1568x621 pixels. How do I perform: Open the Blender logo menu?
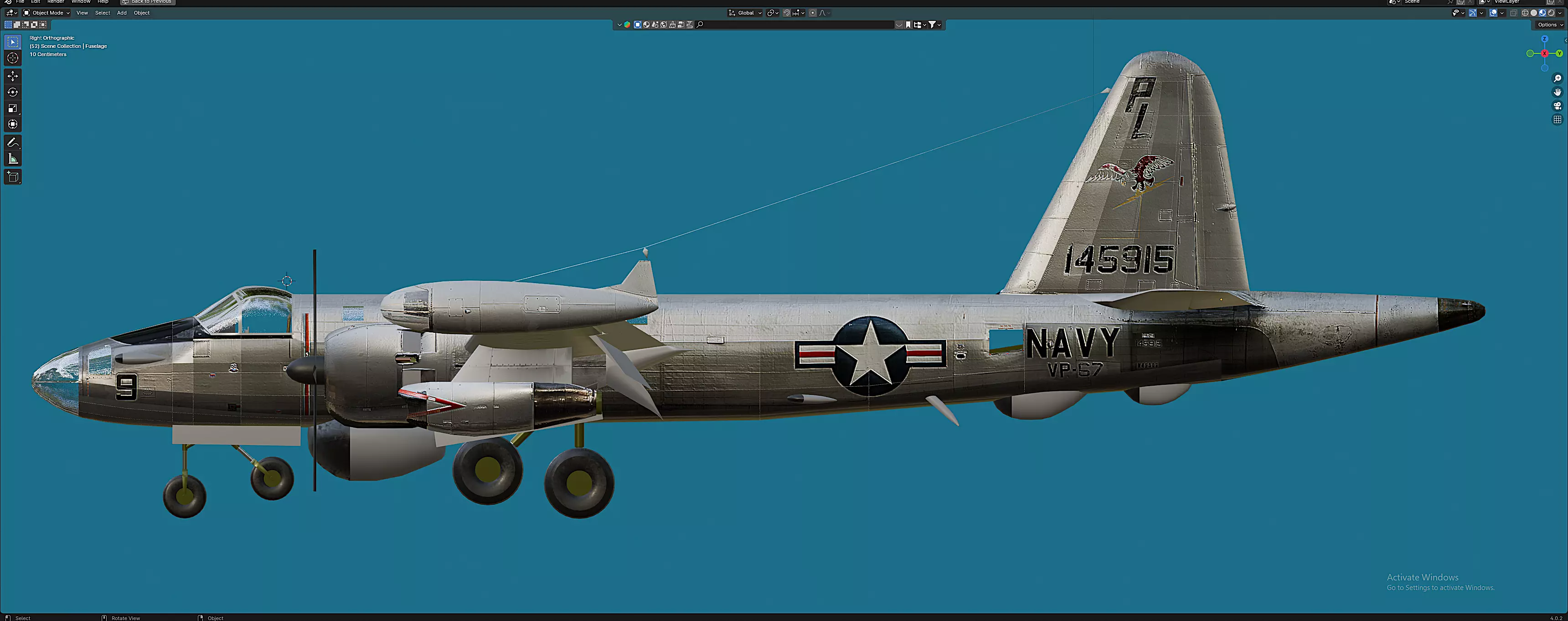(x=8, y=2)
